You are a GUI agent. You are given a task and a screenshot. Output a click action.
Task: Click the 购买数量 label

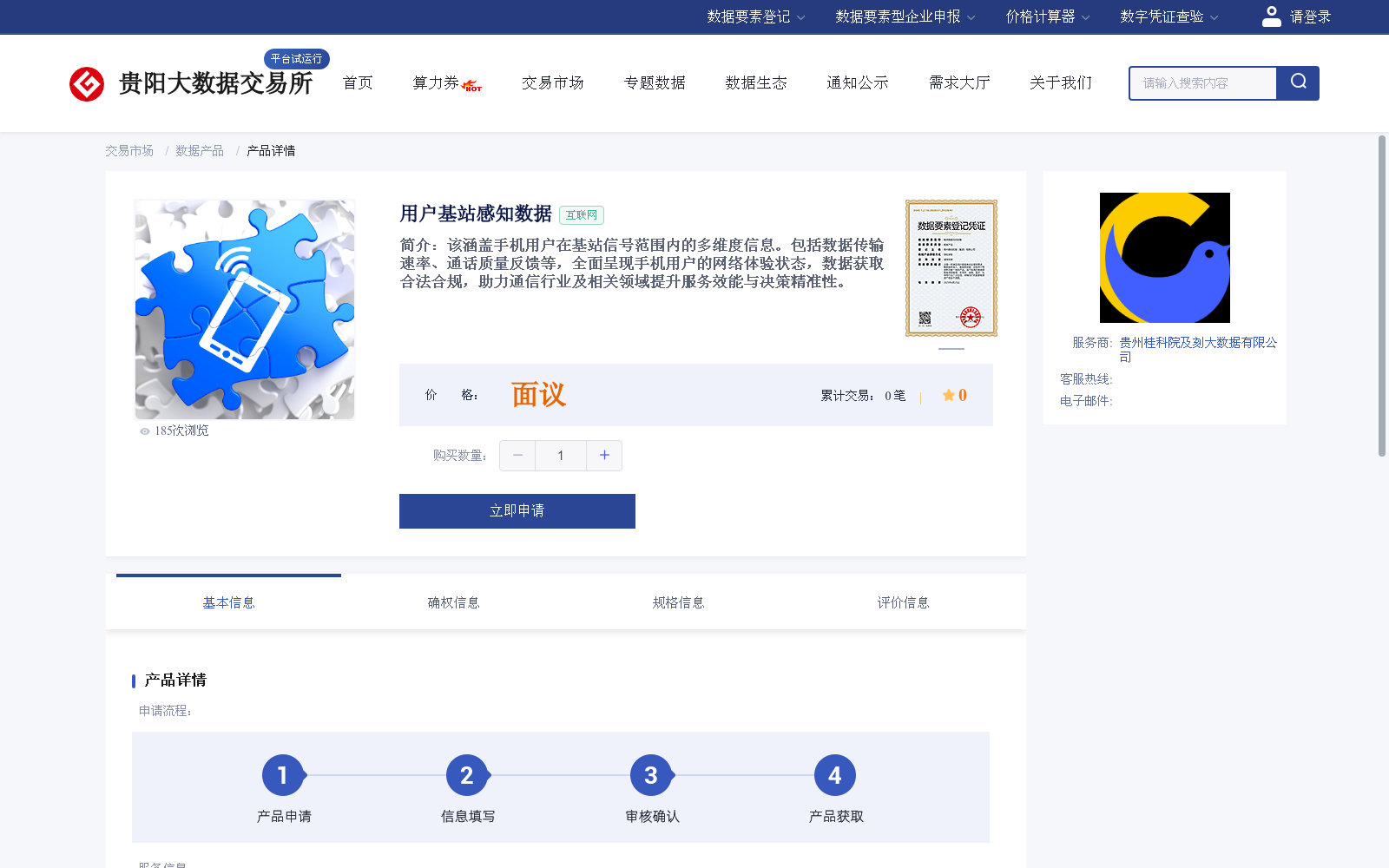460,456
